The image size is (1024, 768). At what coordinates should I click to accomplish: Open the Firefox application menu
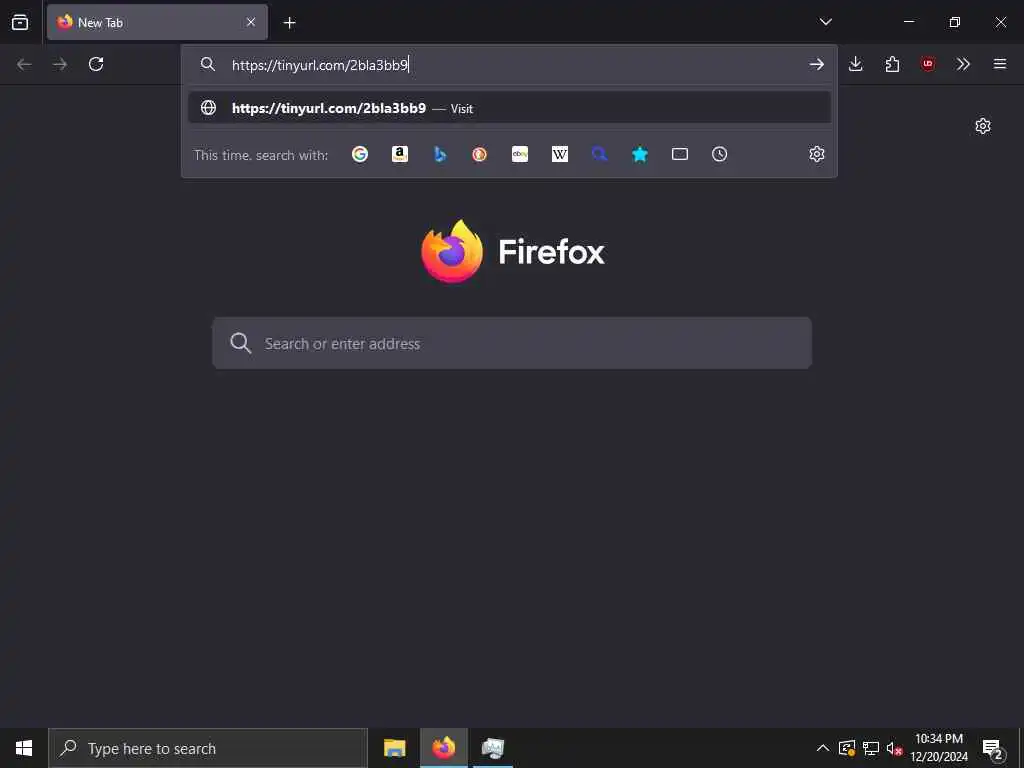coord(1000,64)
